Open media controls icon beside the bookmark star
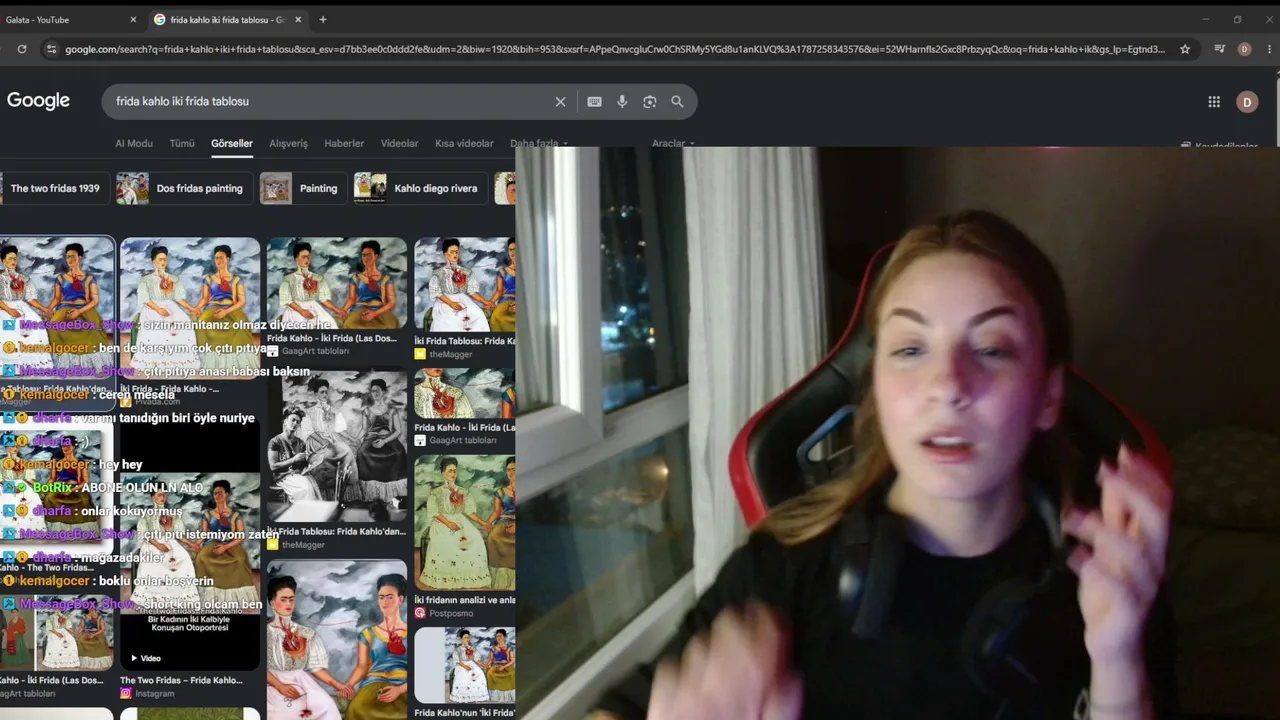The width and height of the screenshot is (1280, 720). coord(1219,49)
